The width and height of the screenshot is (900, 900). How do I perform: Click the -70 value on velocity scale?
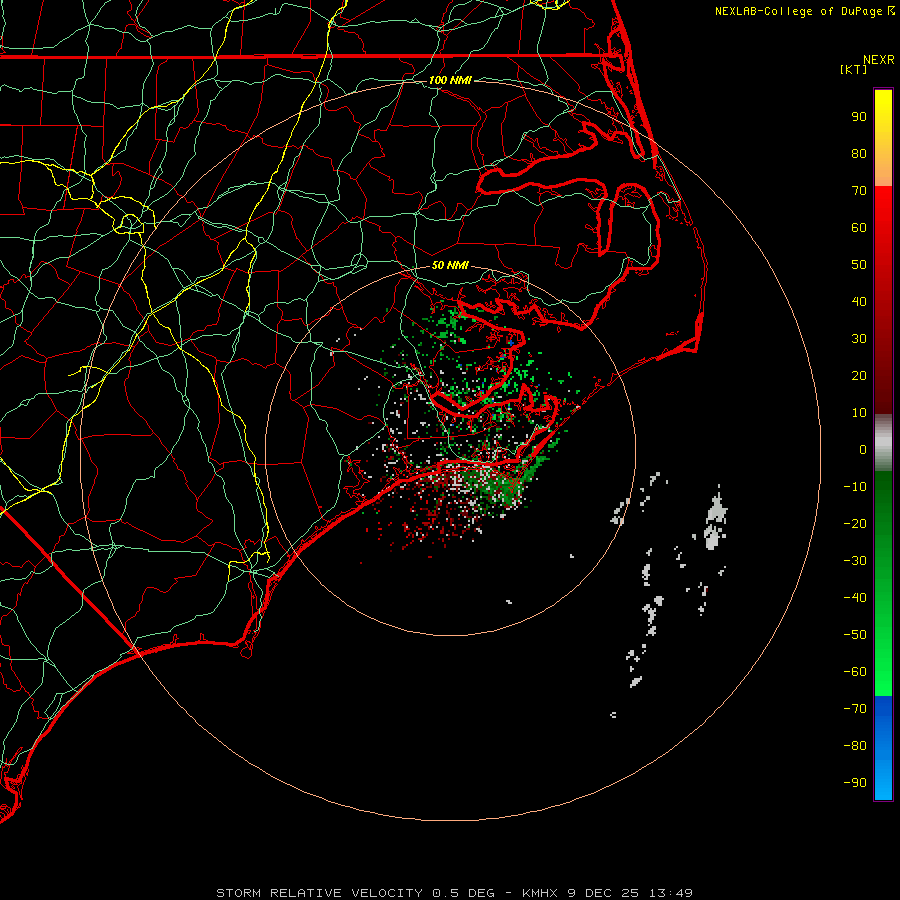(855, 709)
